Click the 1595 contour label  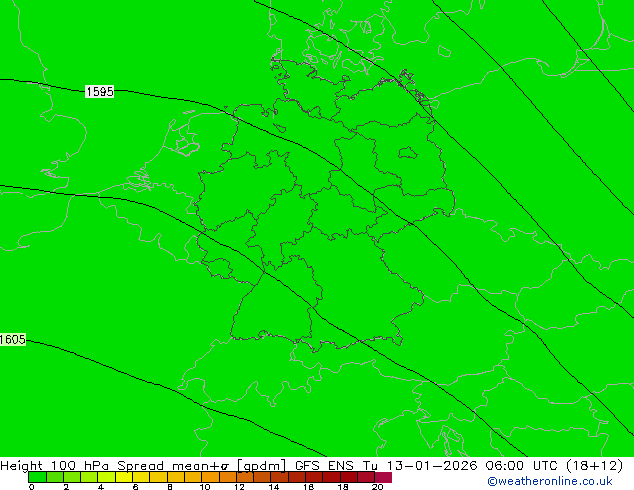(x=99, y=91)
